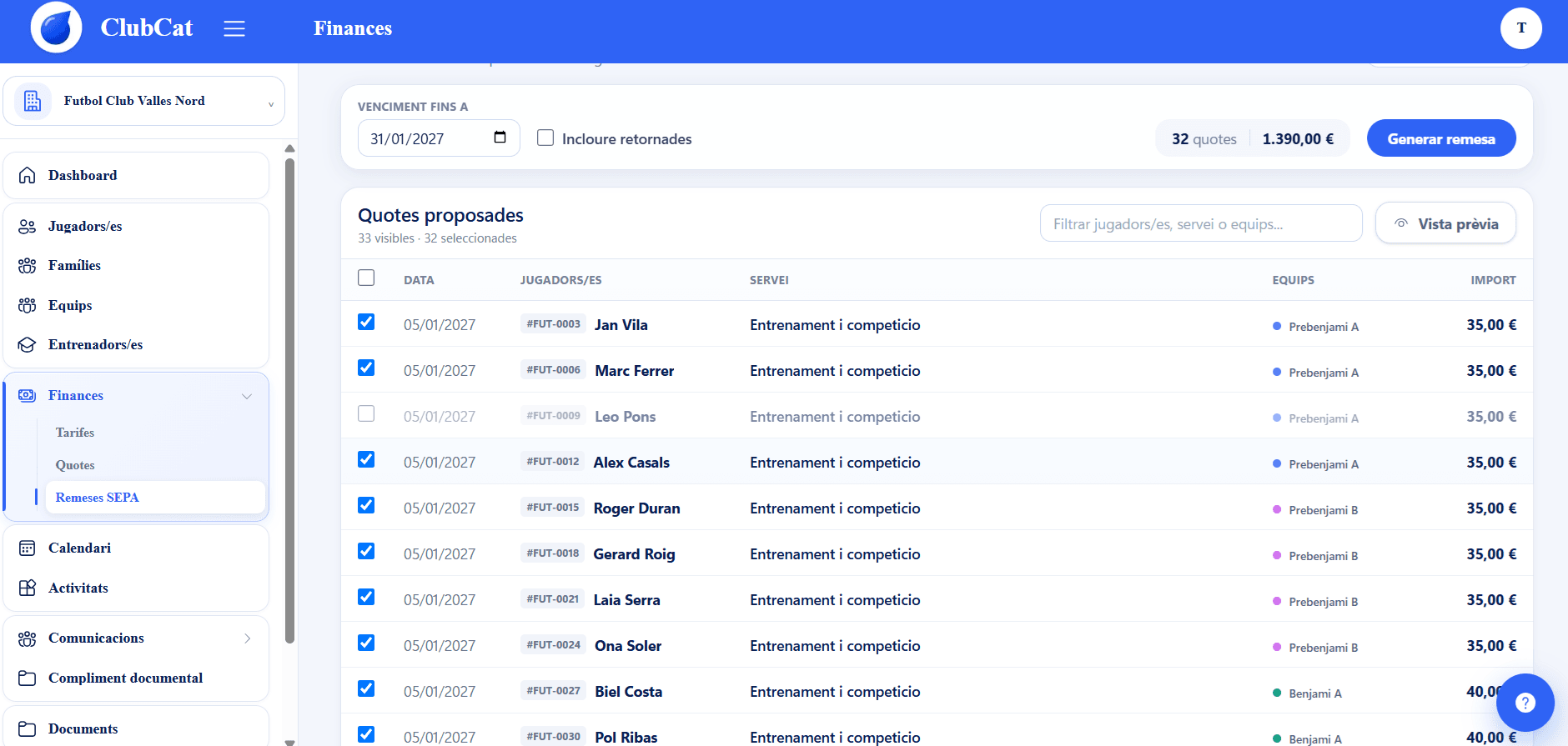Uncheck the Alex Casals row checkbox

(366, 459)
